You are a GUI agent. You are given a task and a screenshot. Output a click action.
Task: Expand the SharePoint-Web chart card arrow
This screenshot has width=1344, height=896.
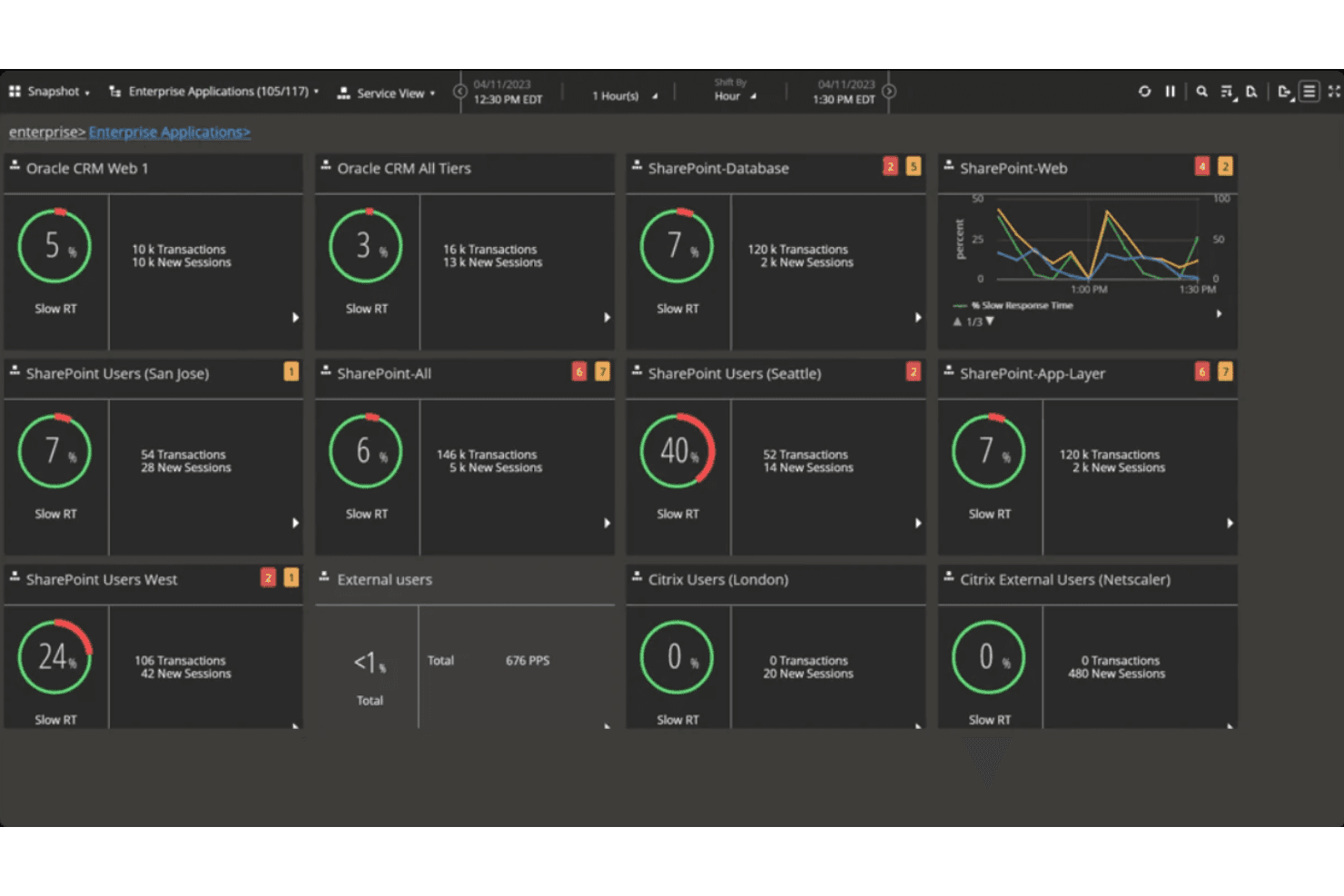pyautogui.click(x=1219, y=314)
